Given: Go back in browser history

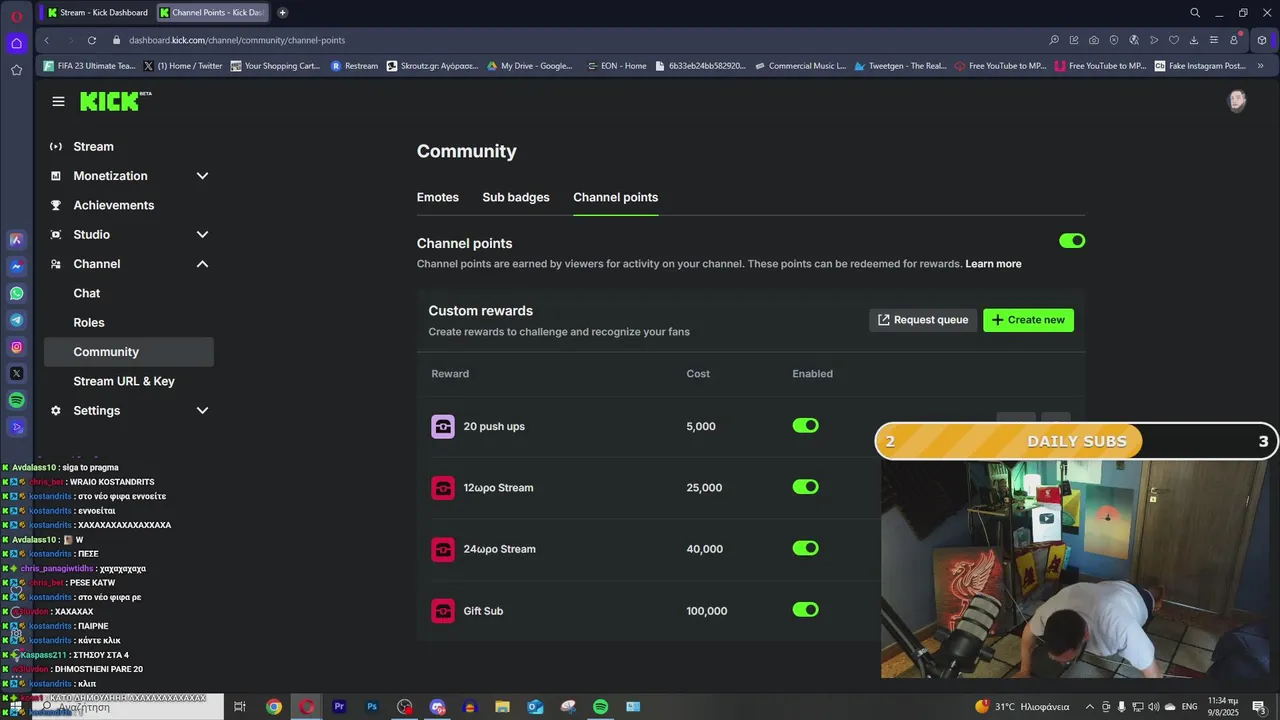Looking at the screenshot, I should click(x=46, y=40).
